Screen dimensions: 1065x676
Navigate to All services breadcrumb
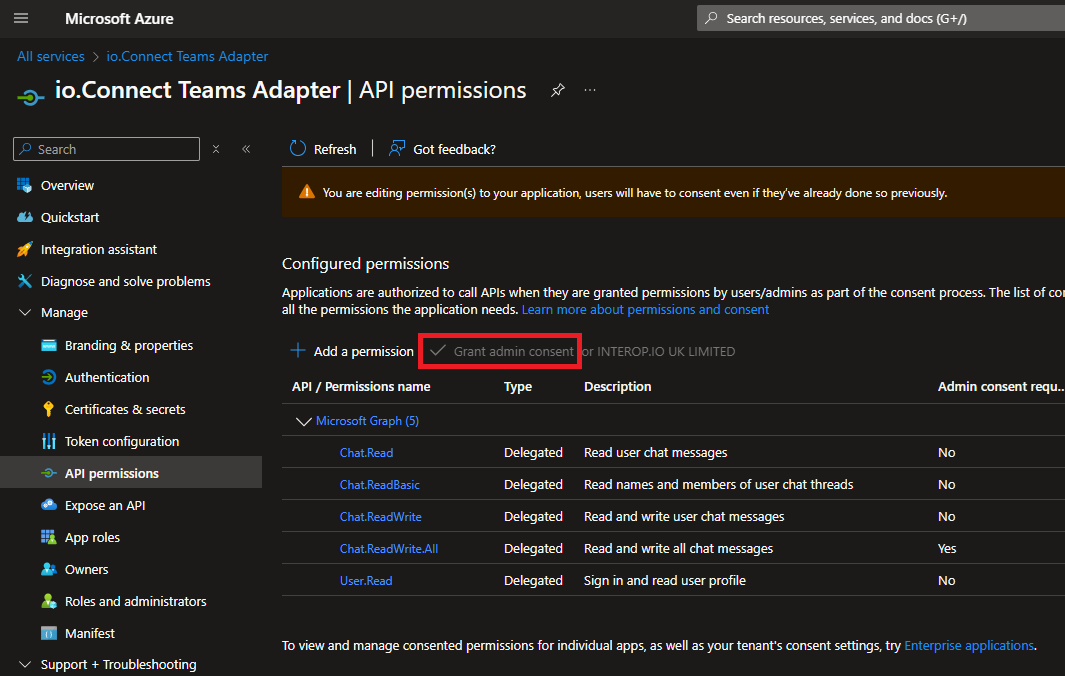[51, 56]
